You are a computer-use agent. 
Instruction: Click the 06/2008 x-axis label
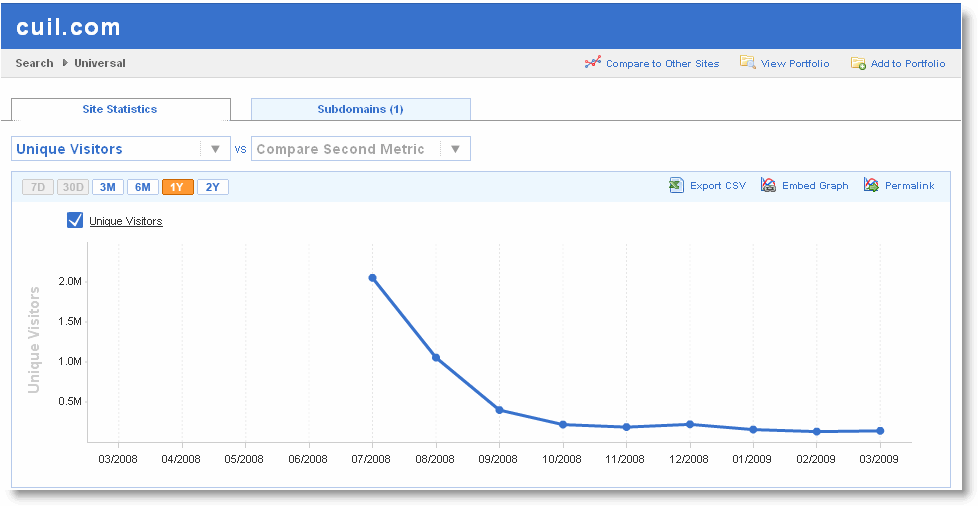point(308,459)
